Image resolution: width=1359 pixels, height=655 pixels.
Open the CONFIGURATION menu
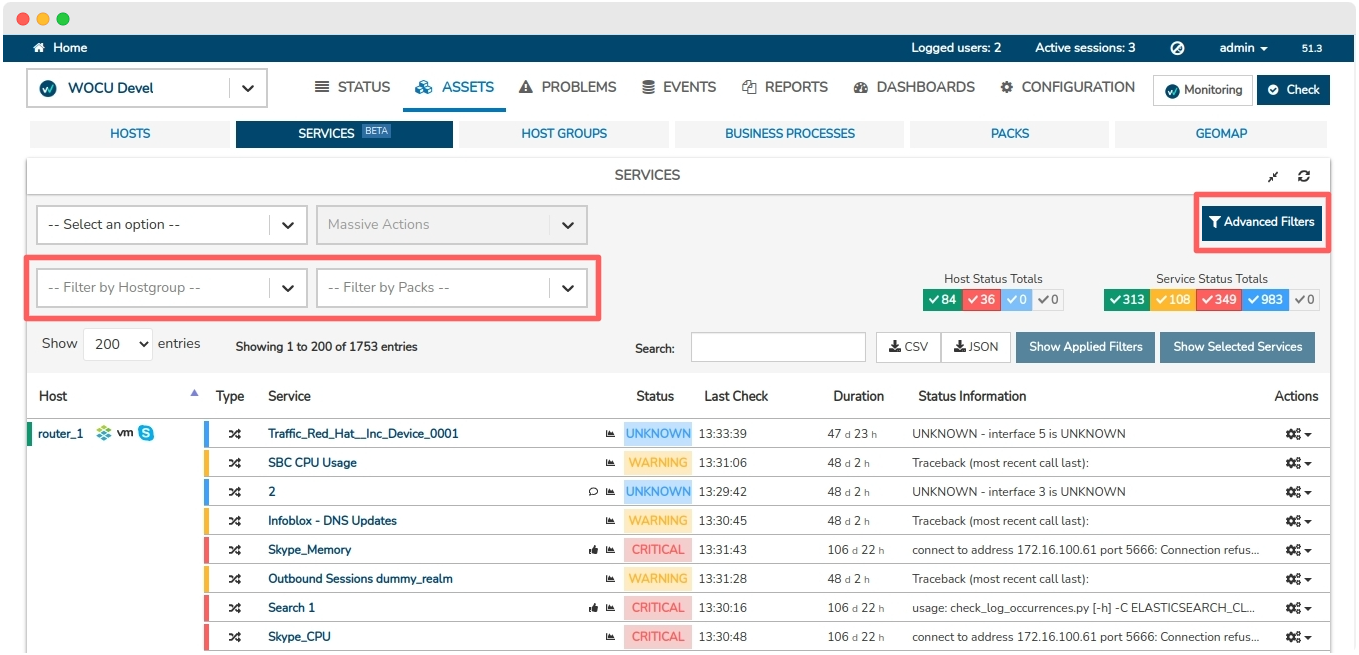click(x=1067, y=87)
